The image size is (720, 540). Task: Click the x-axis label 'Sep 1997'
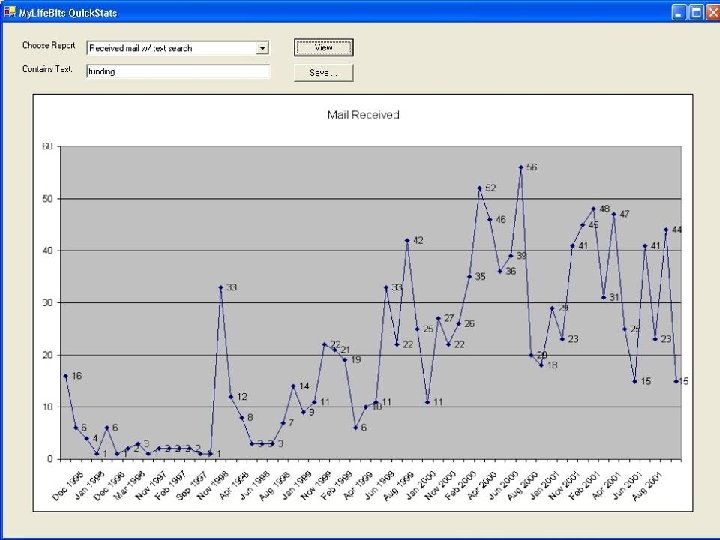point(192,485)
